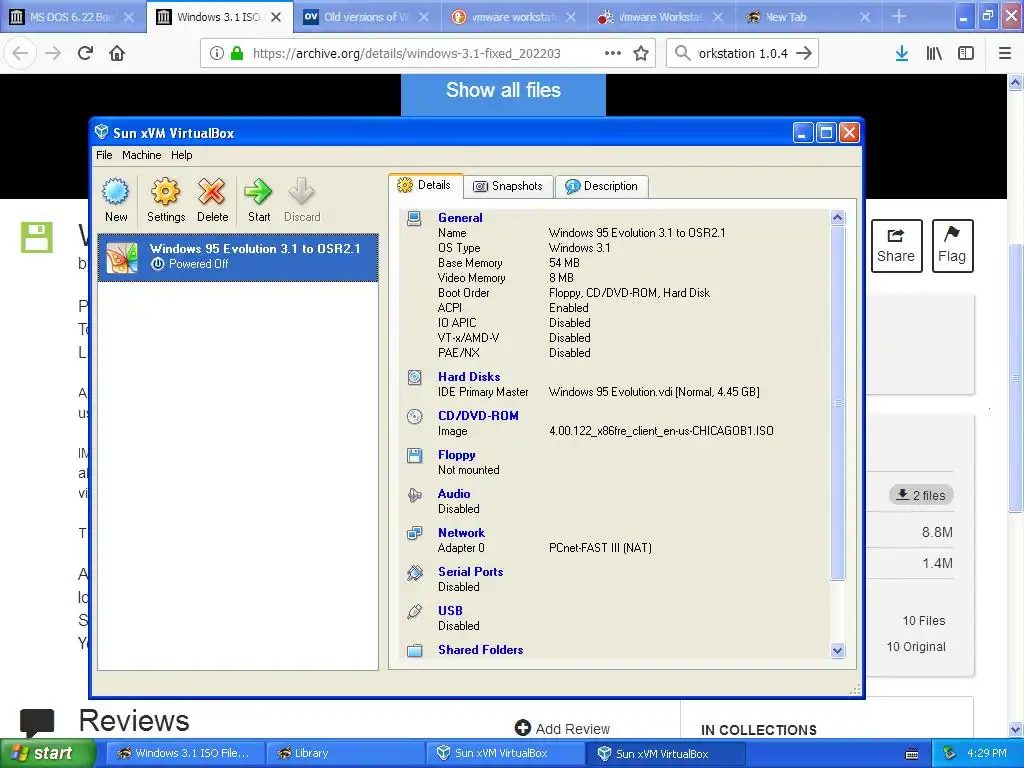Click the browser back arrow
The width and height of the screenshot is (1024, 768).
click(20, 53)
